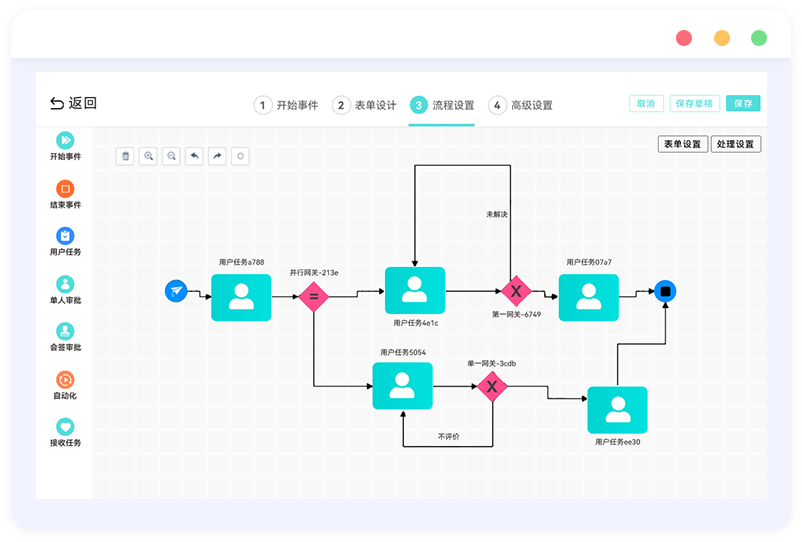Open the 处理设置 panel button
This screenshot has height=542, width=802.
click(x=736, y=144)
